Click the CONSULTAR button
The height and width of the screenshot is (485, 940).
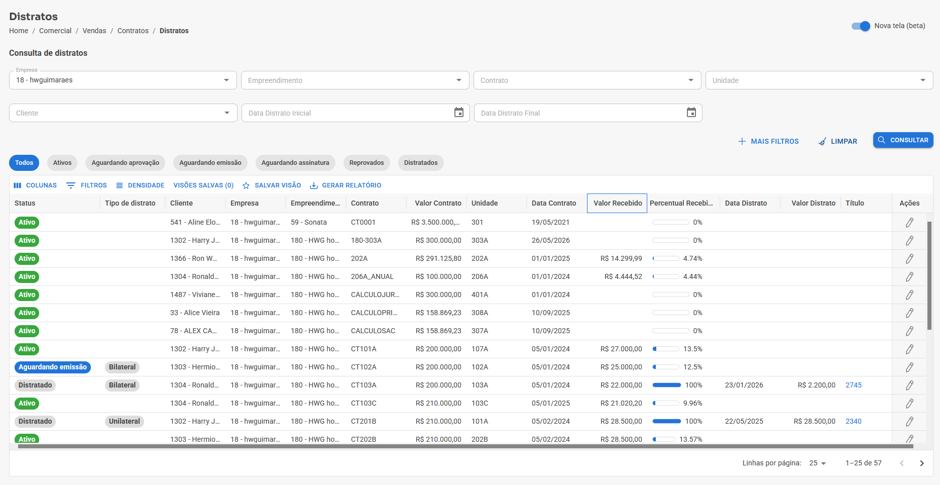click(x=903, y=140)
